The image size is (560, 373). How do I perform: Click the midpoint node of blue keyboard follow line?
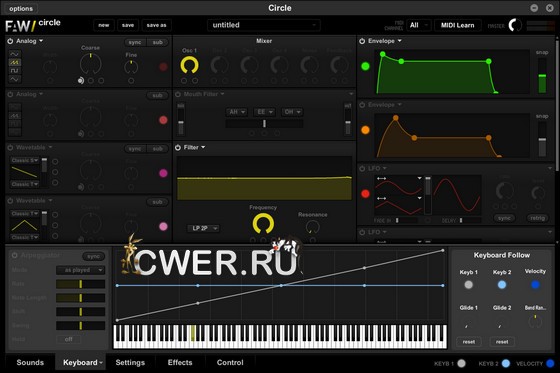coord(281,285)
